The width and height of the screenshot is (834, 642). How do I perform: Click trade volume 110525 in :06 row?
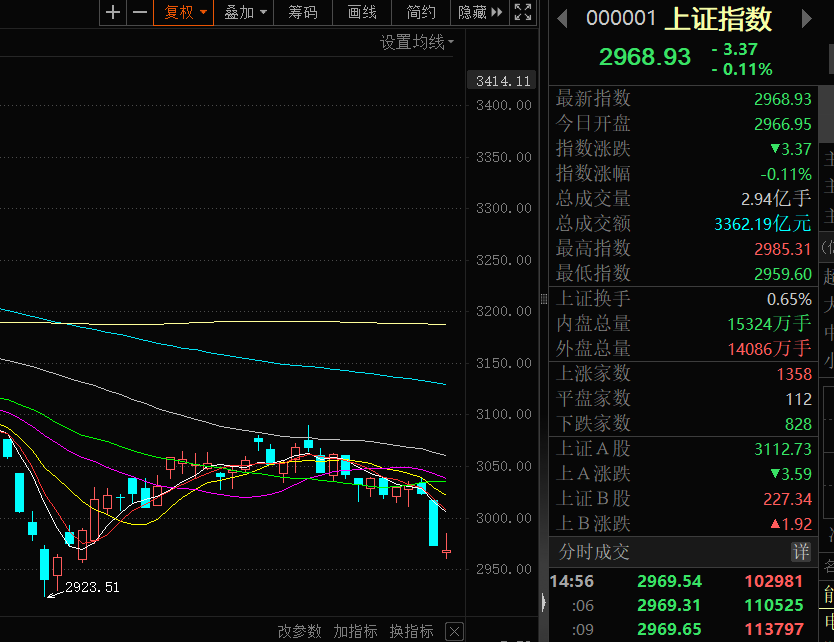pyautogui.click(x=773, y=605)
